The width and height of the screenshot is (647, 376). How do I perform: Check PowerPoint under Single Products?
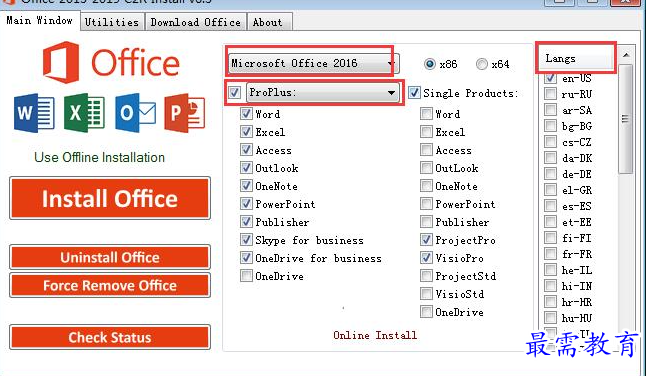(426, 203)
